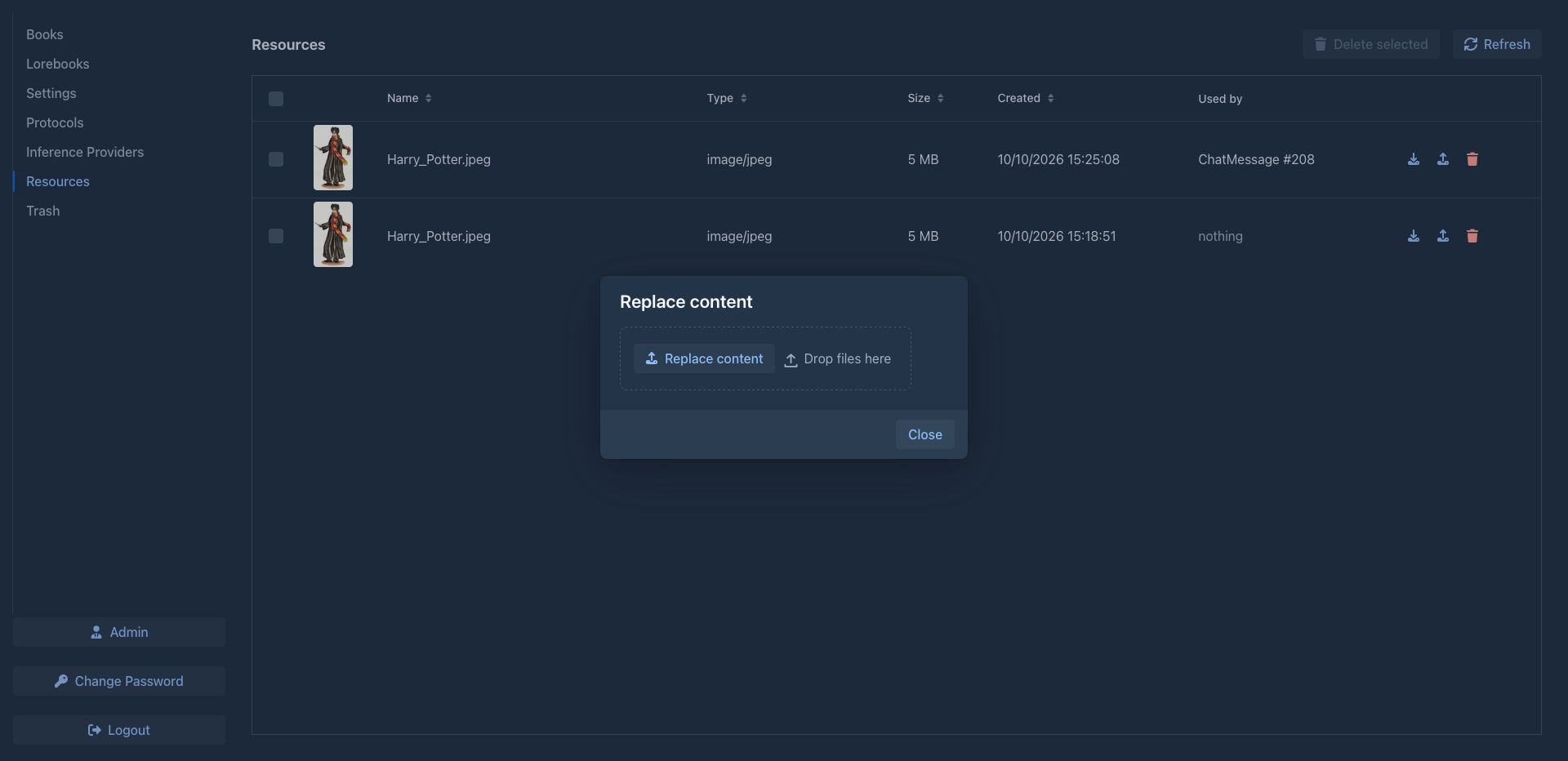Screen dimensions: 1568x761
Task: Download the resource used by nothing
Action: pyautogui.click(x=1414, y=236)
